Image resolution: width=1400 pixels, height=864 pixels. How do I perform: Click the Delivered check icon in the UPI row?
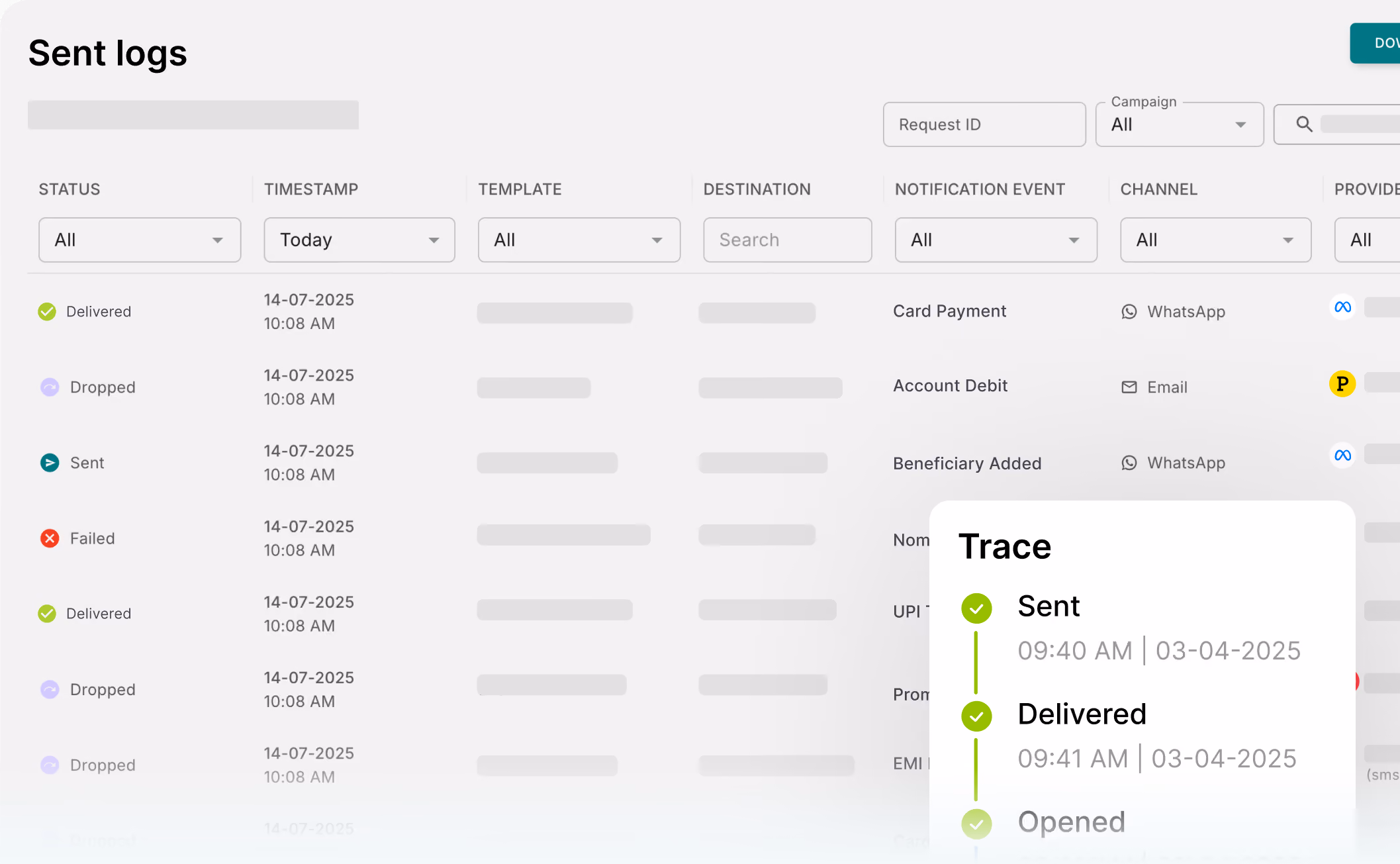click(47, 614)
